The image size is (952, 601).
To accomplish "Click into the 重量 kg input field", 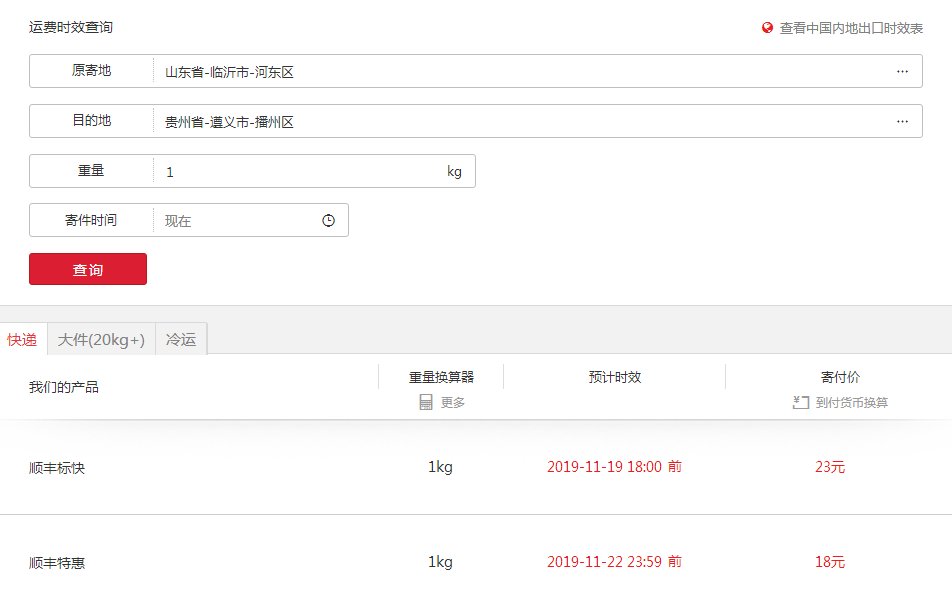I will (300, 172).
